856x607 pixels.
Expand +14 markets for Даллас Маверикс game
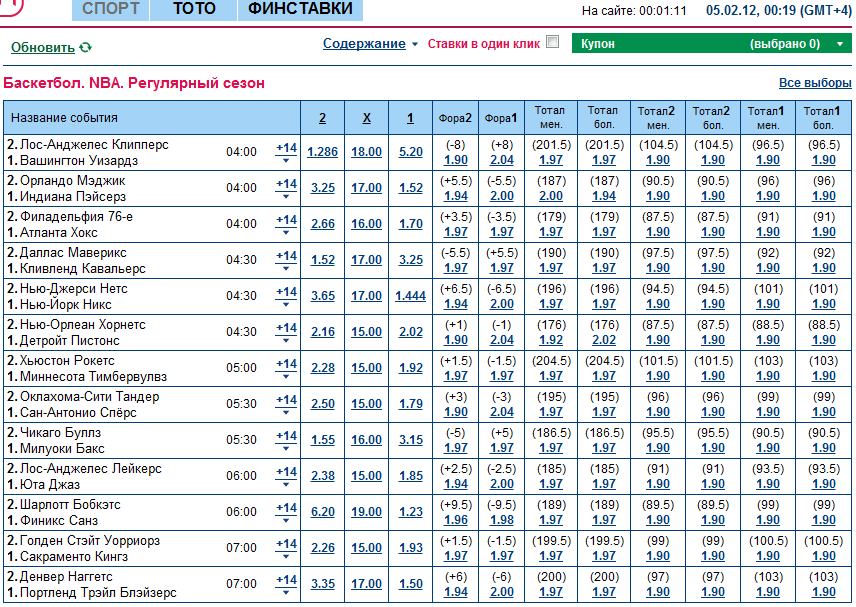click(x=286, y=260)
